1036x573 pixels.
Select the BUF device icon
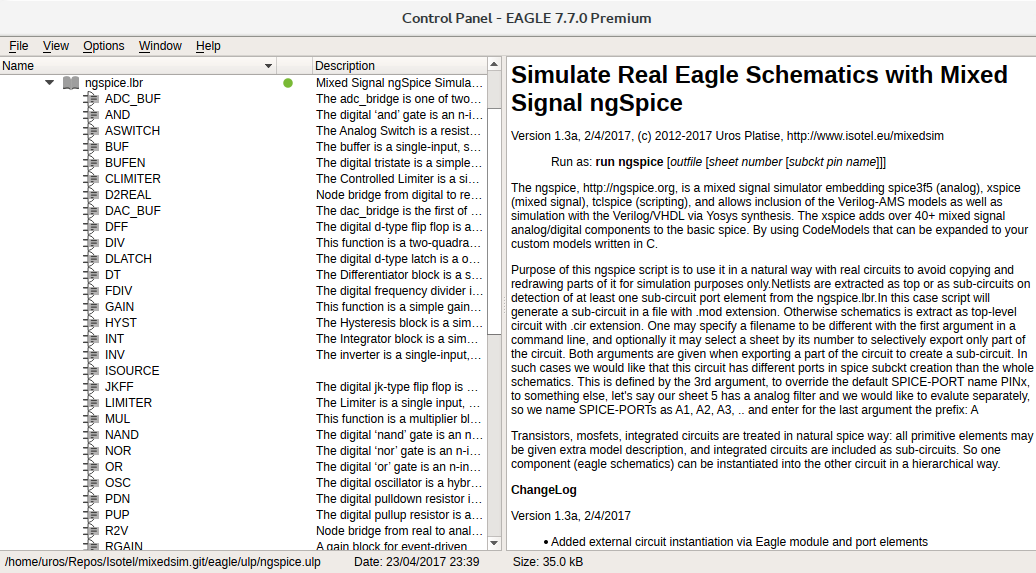tap(91, 147)
